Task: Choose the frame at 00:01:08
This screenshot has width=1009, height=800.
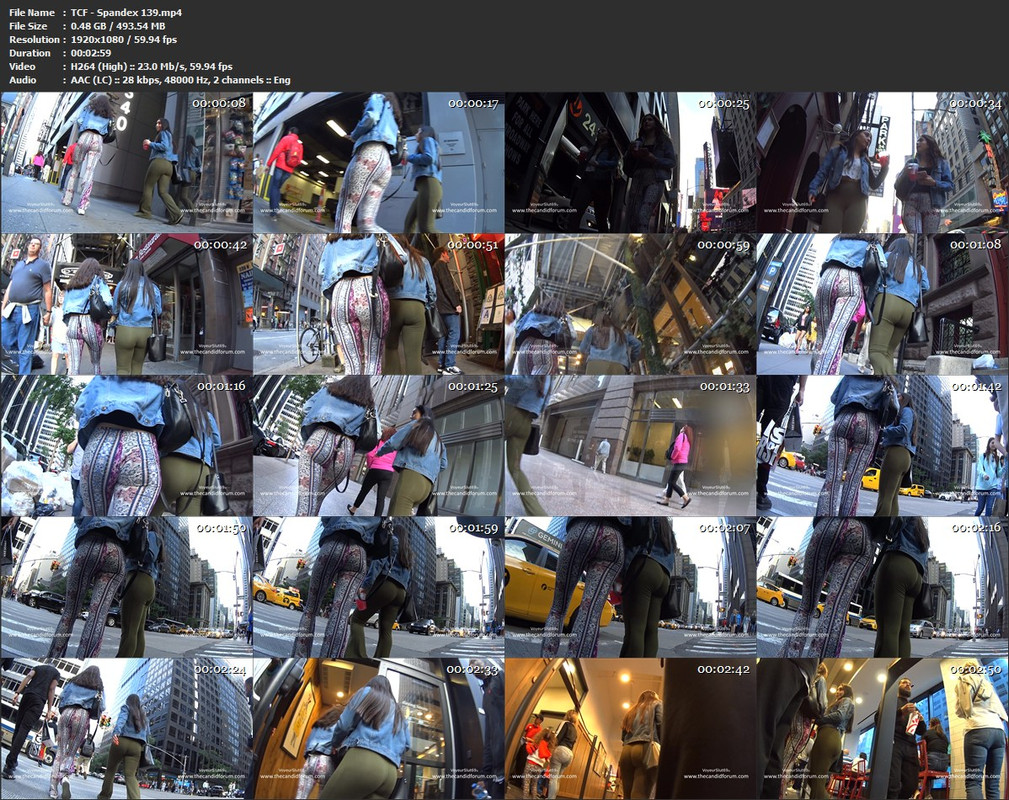Action: 882,304
